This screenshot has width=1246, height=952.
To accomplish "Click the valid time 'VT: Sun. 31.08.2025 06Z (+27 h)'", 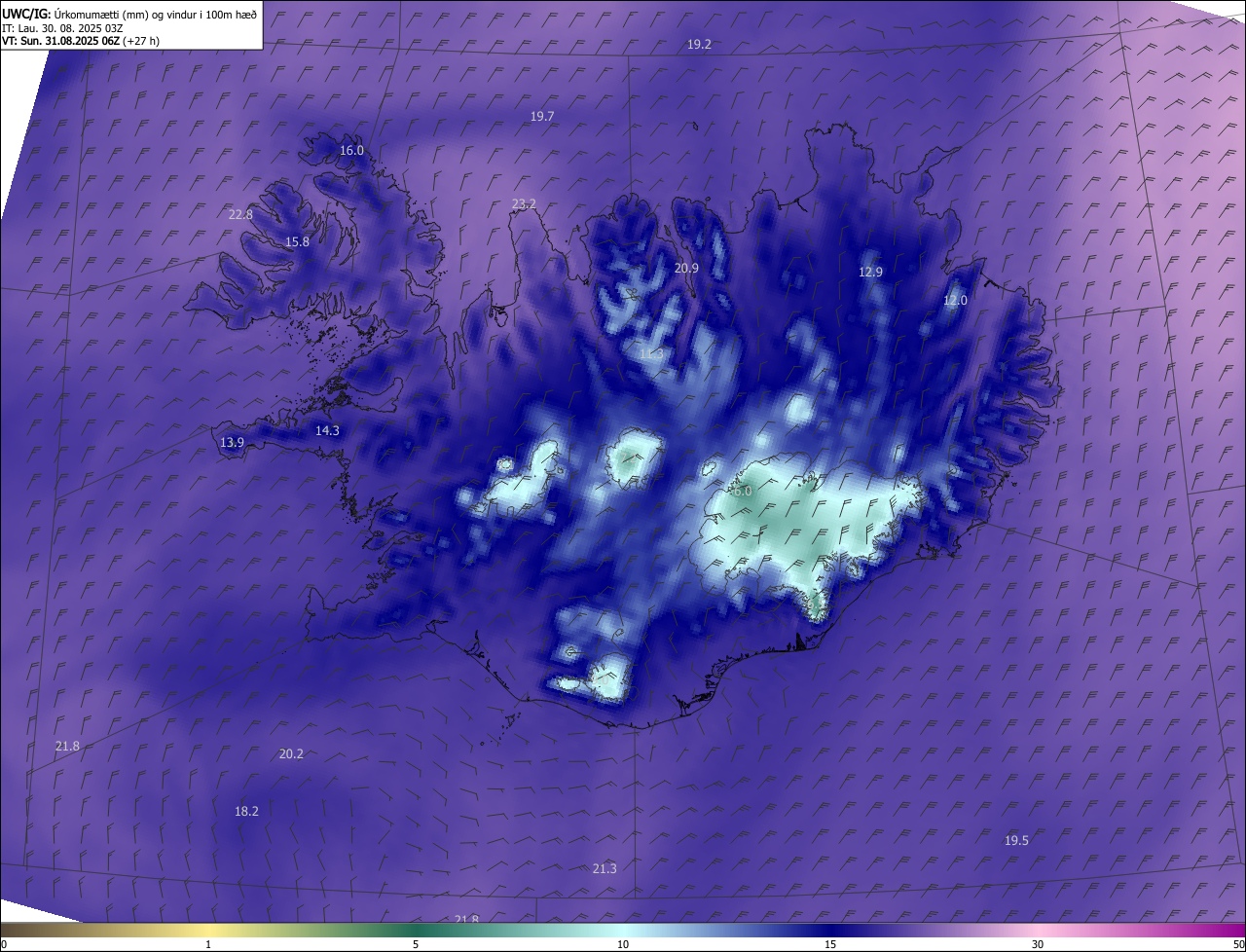I will [81, 42].
